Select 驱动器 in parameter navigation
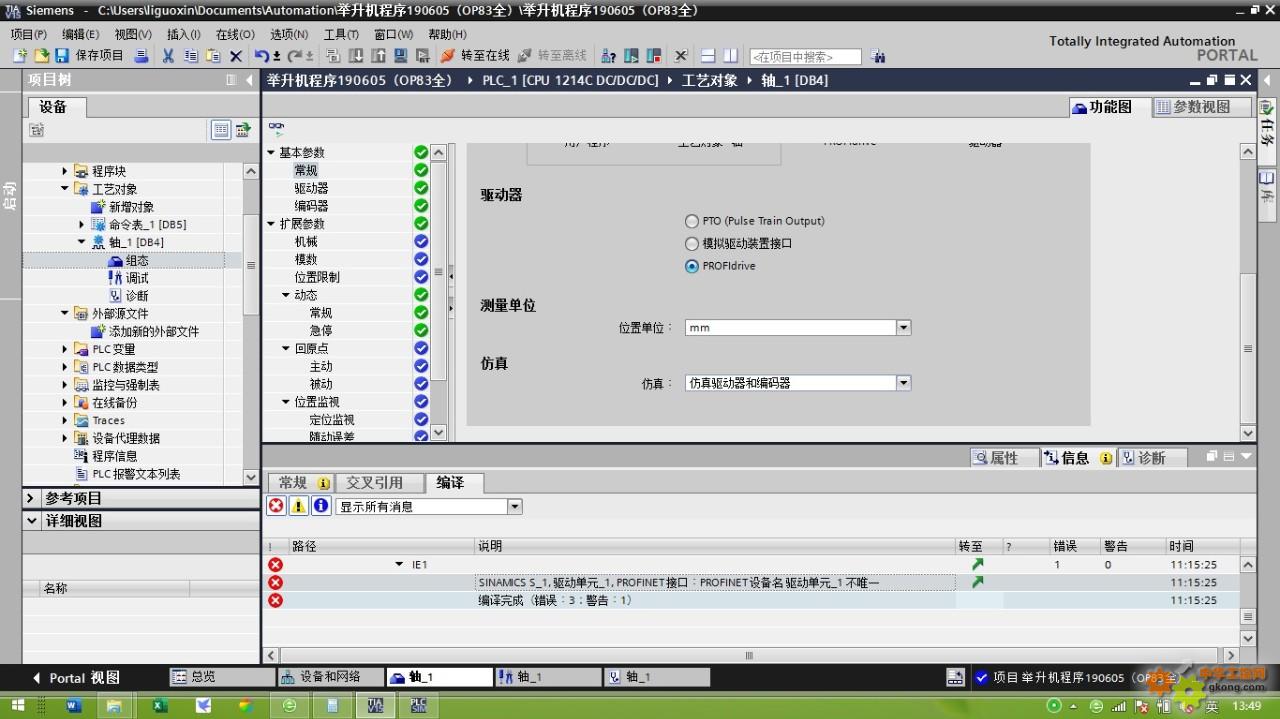1280x719 pixels. click(x=311, y=189)
